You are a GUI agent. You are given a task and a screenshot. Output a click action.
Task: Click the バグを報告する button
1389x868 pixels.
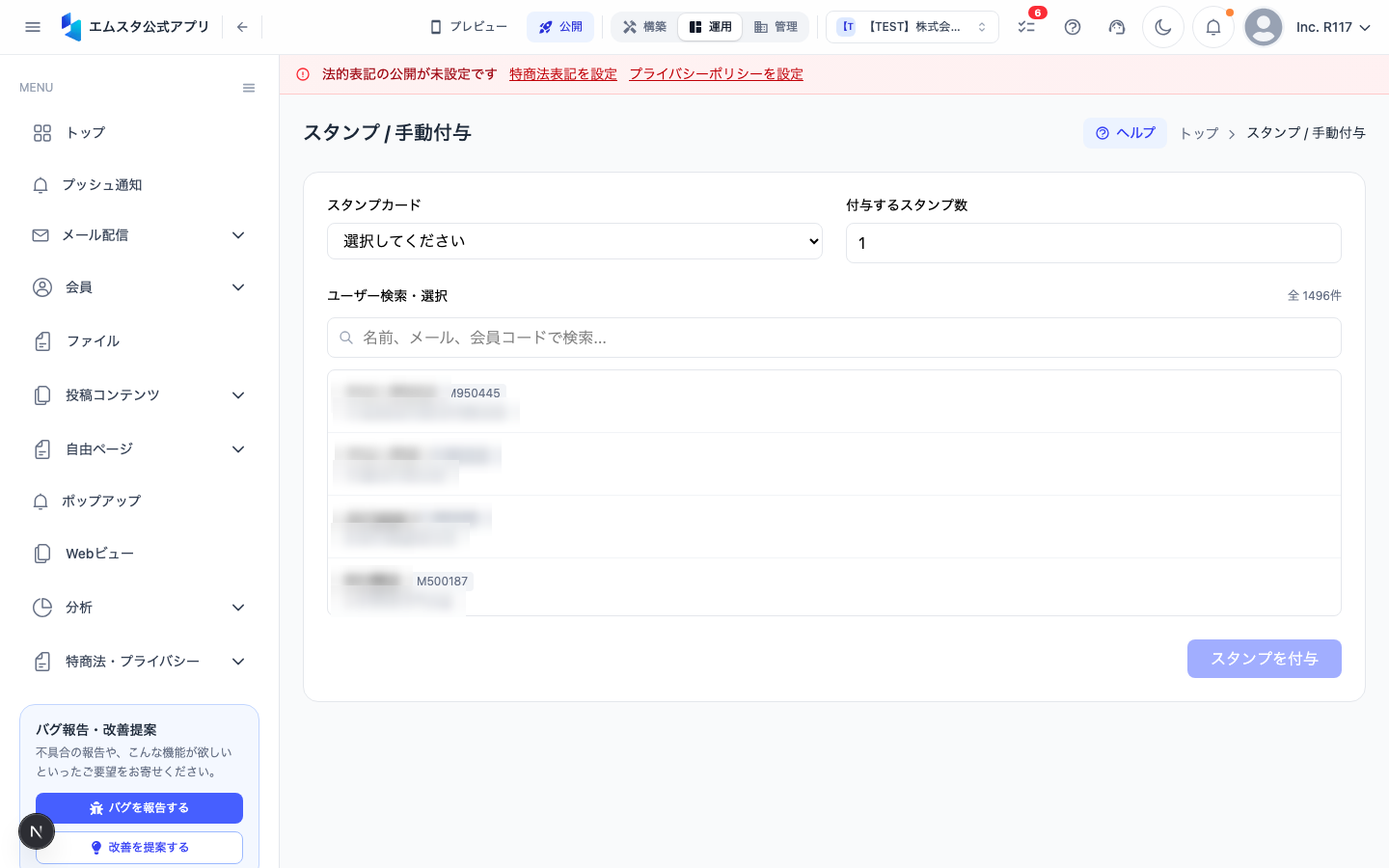(139, 808)
